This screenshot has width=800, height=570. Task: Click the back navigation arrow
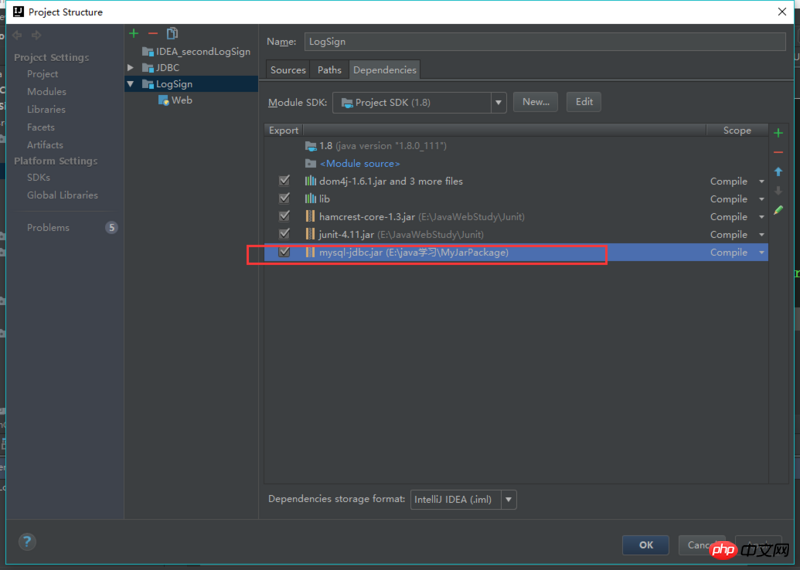pyautogui.click(x=17, y=35)
